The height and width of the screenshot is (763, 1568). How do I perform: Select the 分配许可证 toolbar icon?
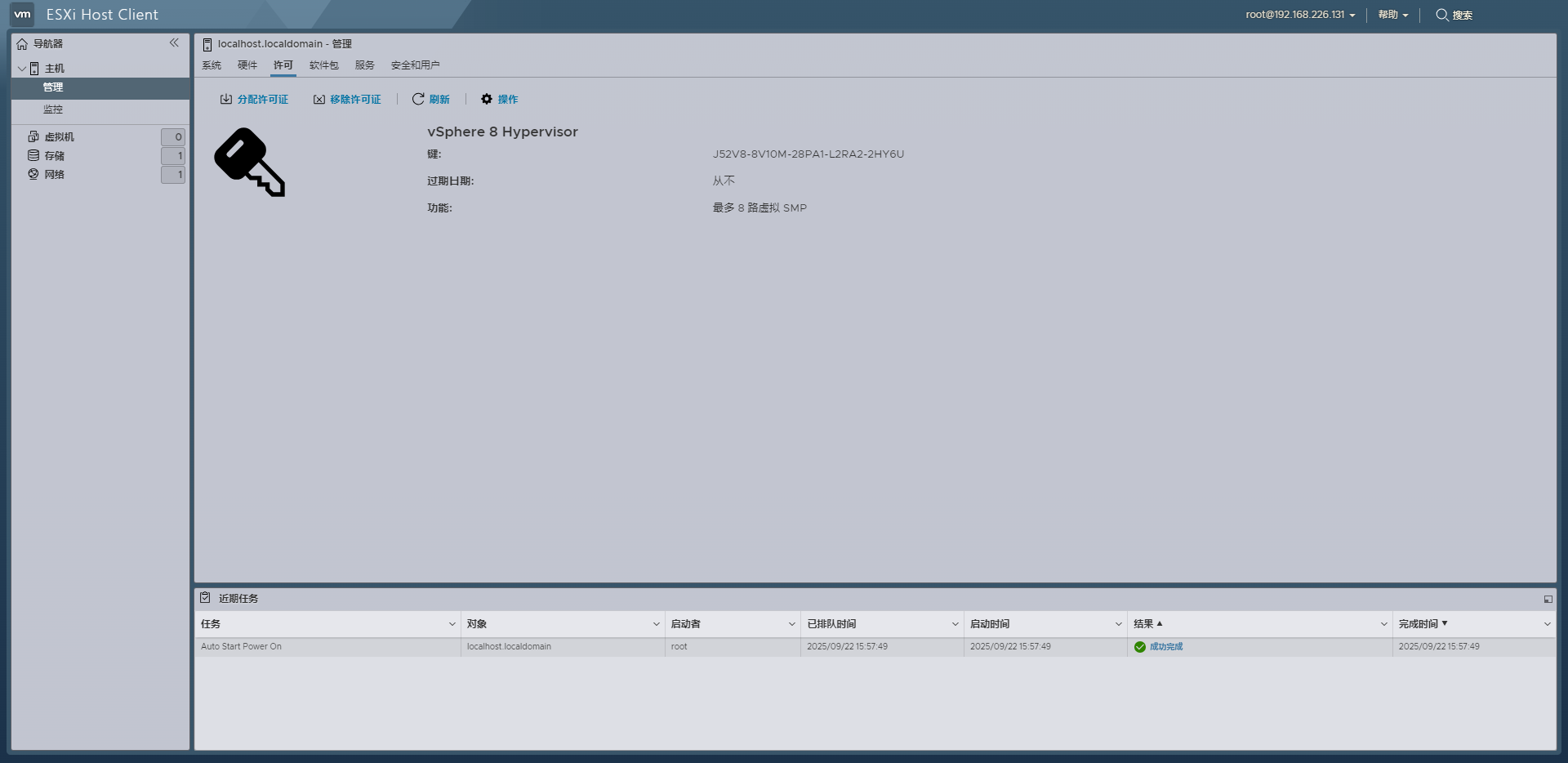[x=227, y=99]
